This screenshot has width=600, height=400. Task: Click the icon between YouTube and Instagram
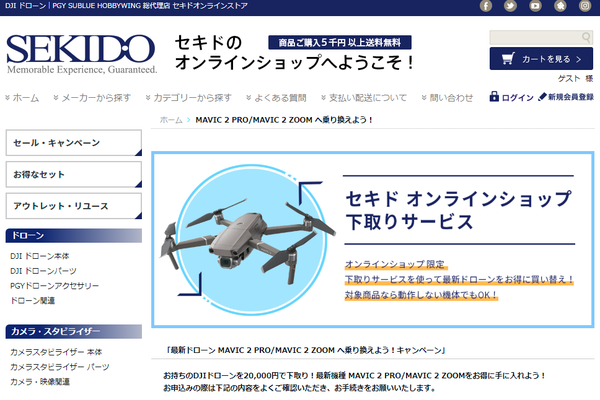[560, 6]
